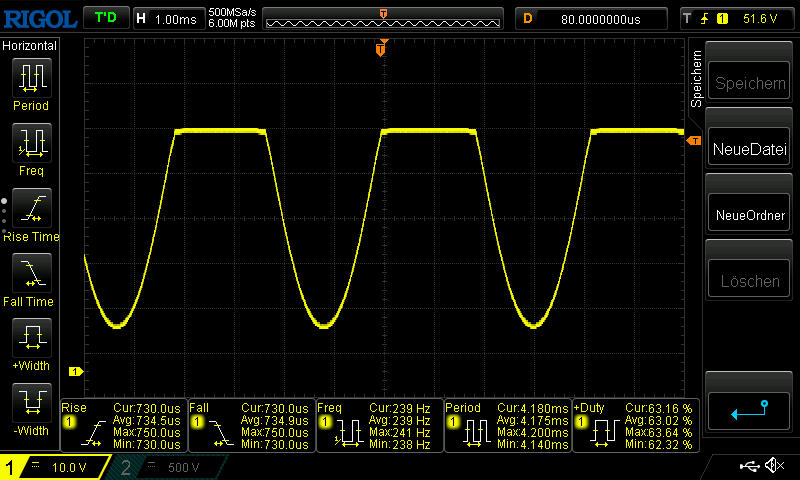Image resolution: width=800 pixels, height=480 pixels.
Task: Click the Fall result edge icon
Action: tap(221, 434)
